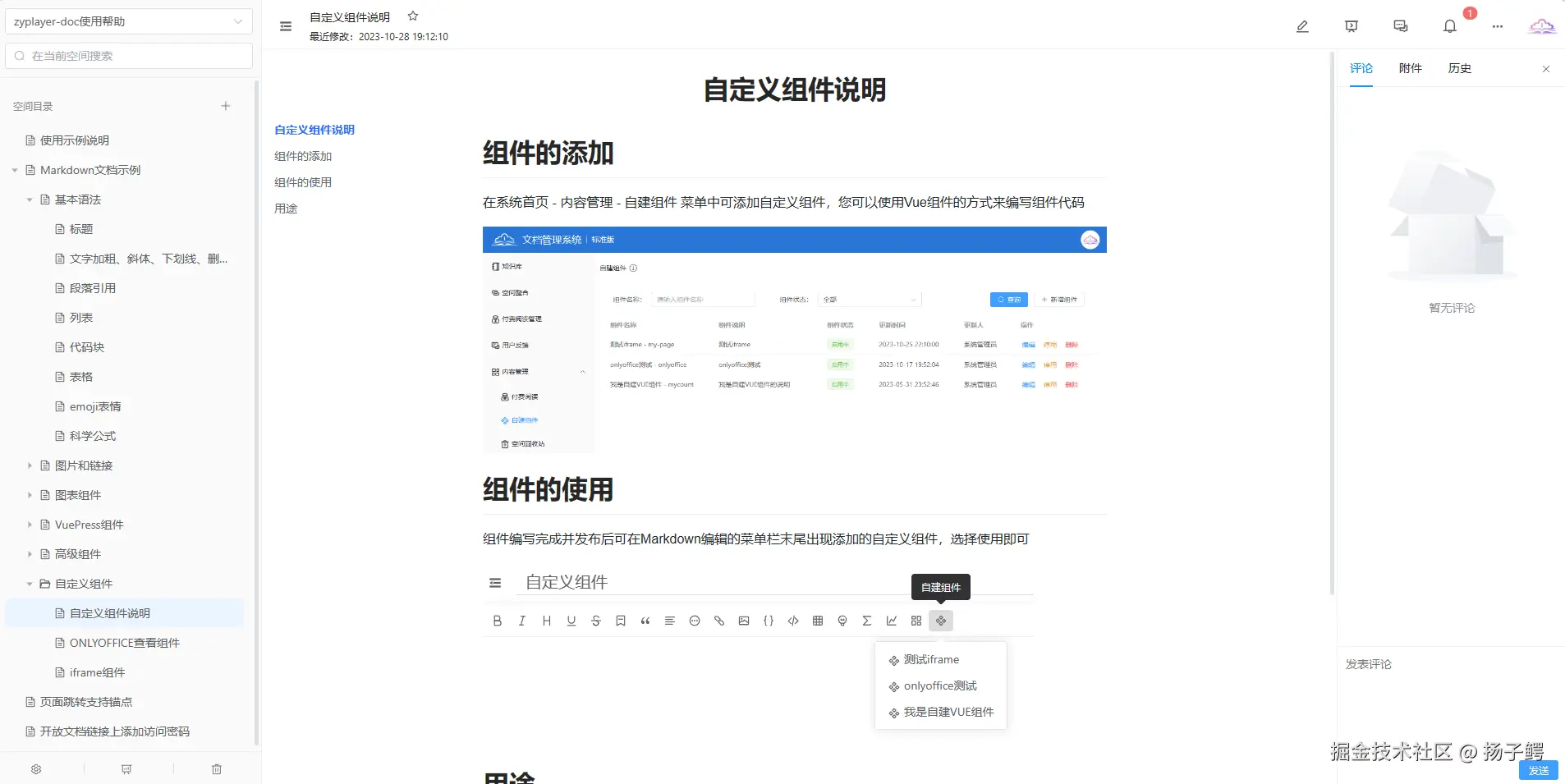Click the edit pencil icon in top bar
The height and width of the screenshot is (784, 1565).
[x=1301, y=25]
